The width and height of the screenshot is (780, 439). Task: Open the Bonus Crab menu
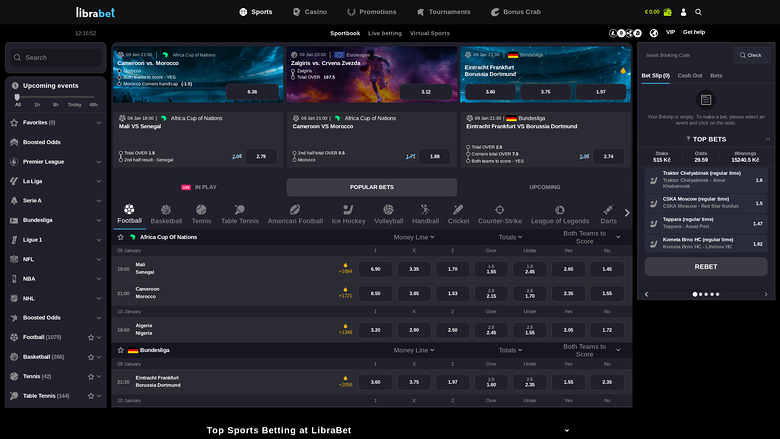[516, 12]
